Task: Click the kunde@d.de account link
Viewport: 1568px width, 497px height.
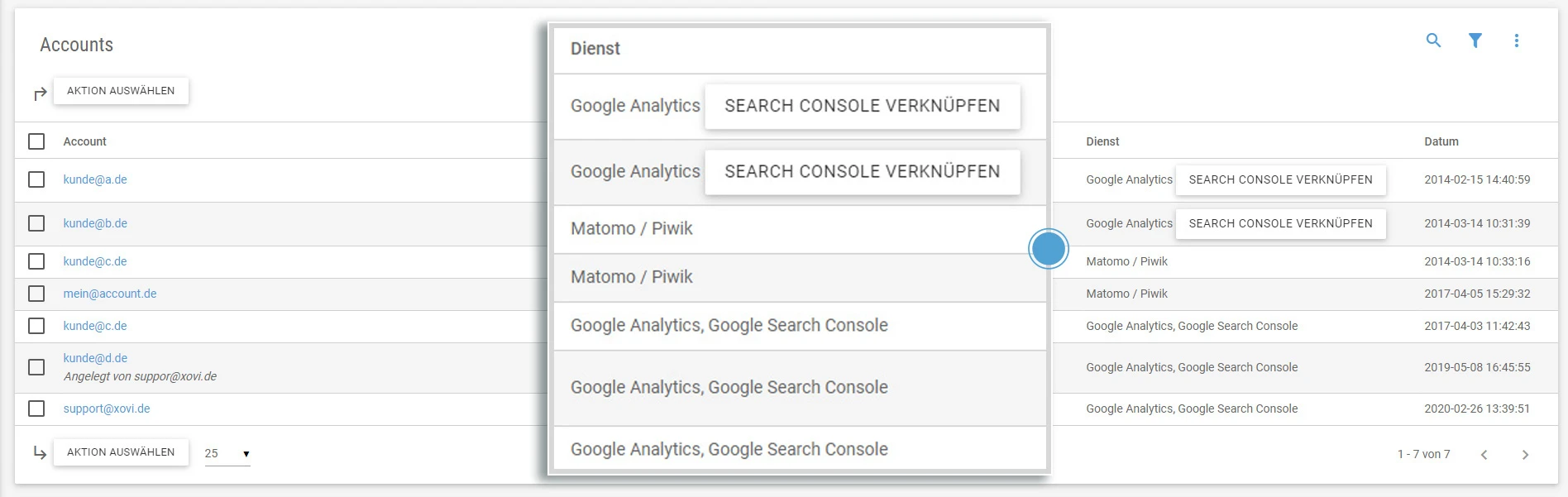Action: (x=95, y=358)
